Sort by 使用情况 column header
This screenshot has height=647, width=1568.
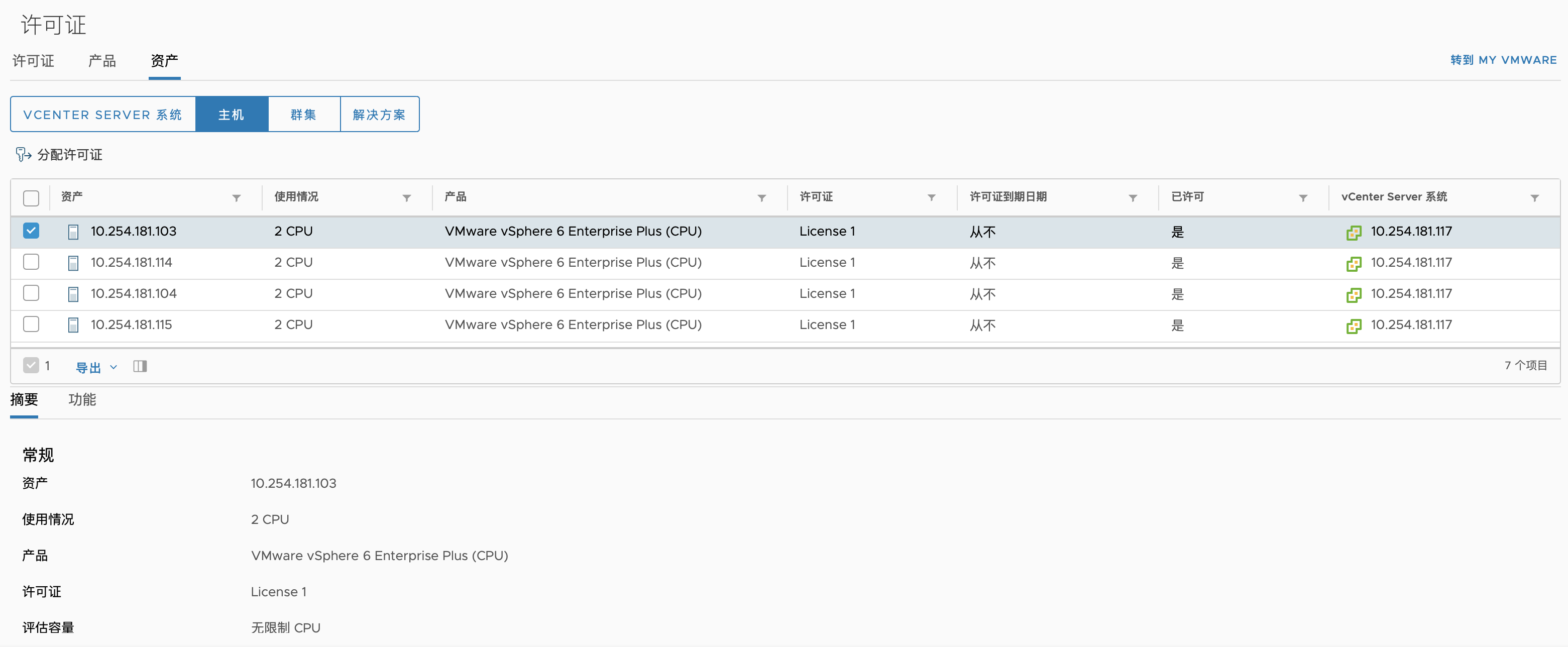point(296,196)
